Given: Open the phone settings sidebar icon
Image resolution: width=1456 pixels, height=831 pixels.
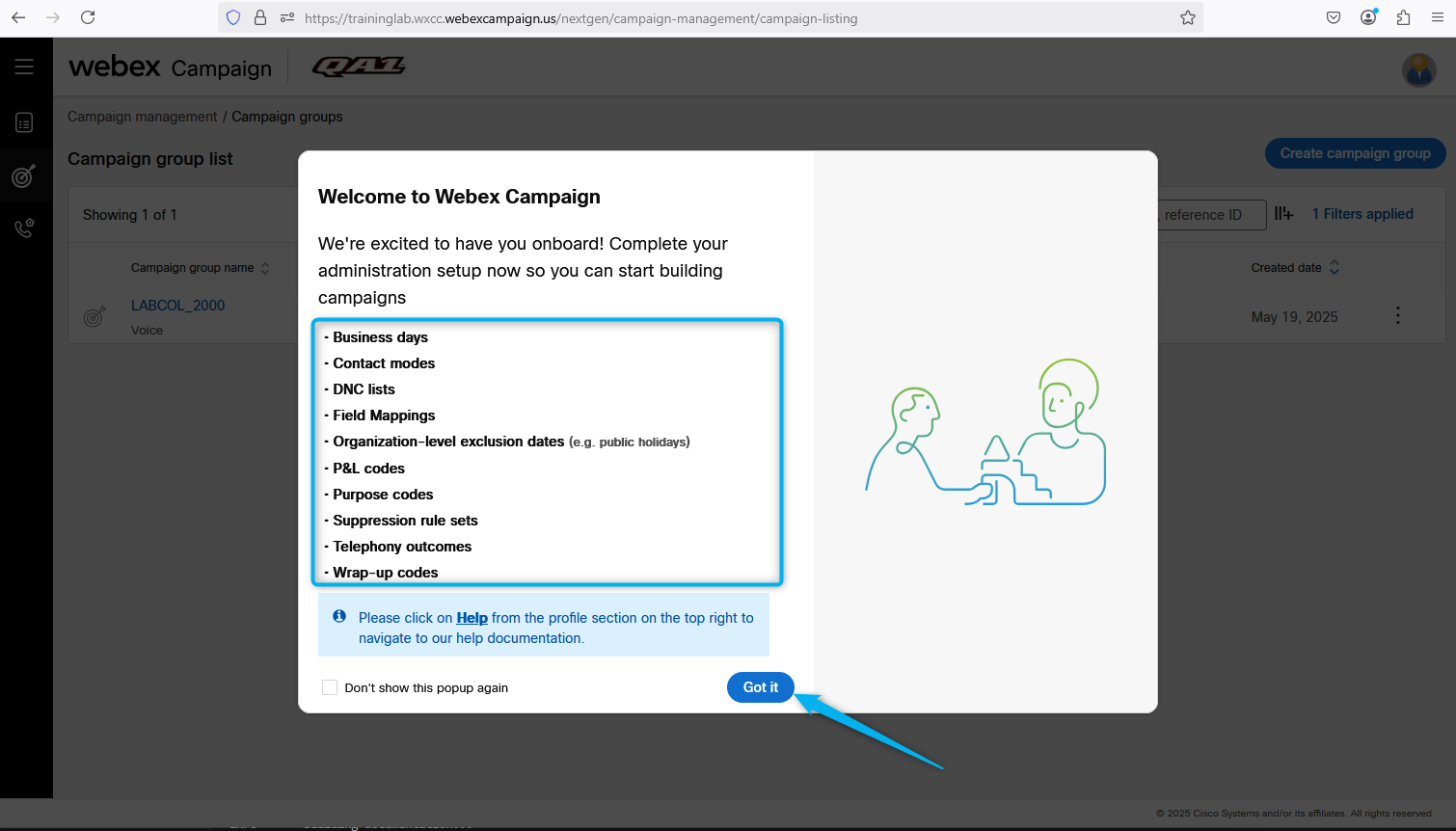Looking at the screenshot, I should tap(24, 228).
